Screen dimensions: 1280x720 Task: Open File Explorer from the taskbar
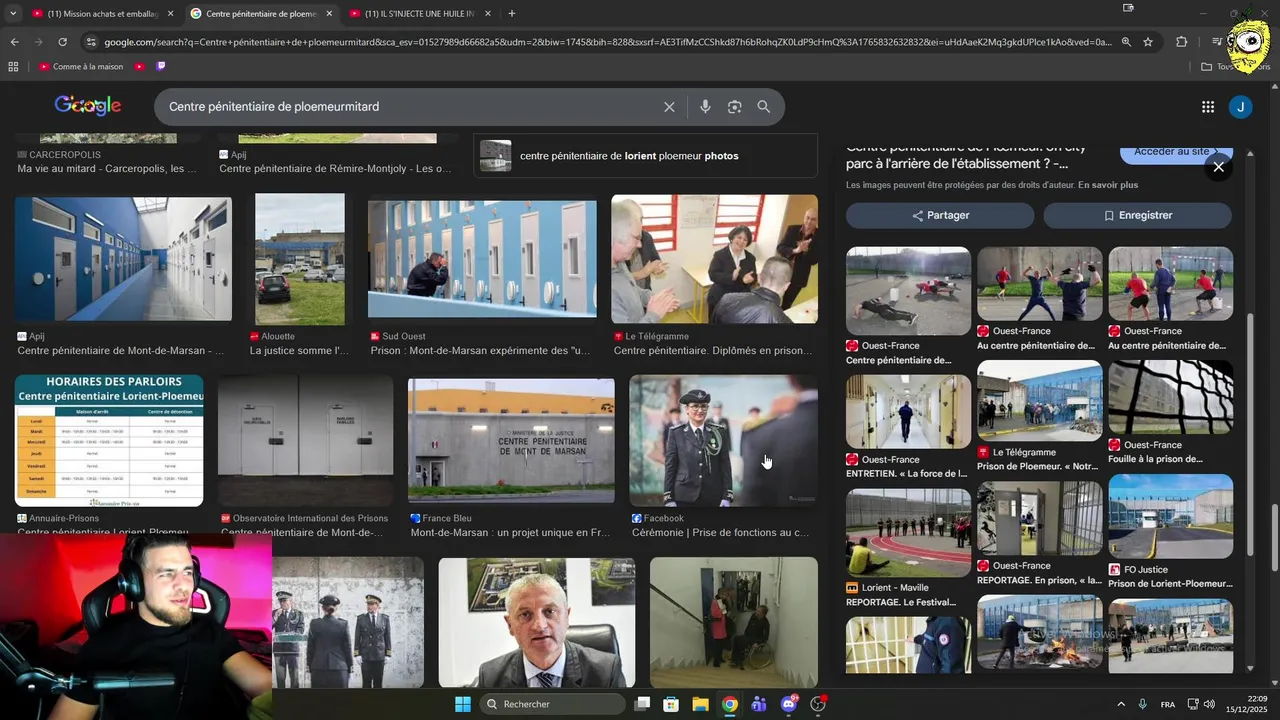pos(700,704)
